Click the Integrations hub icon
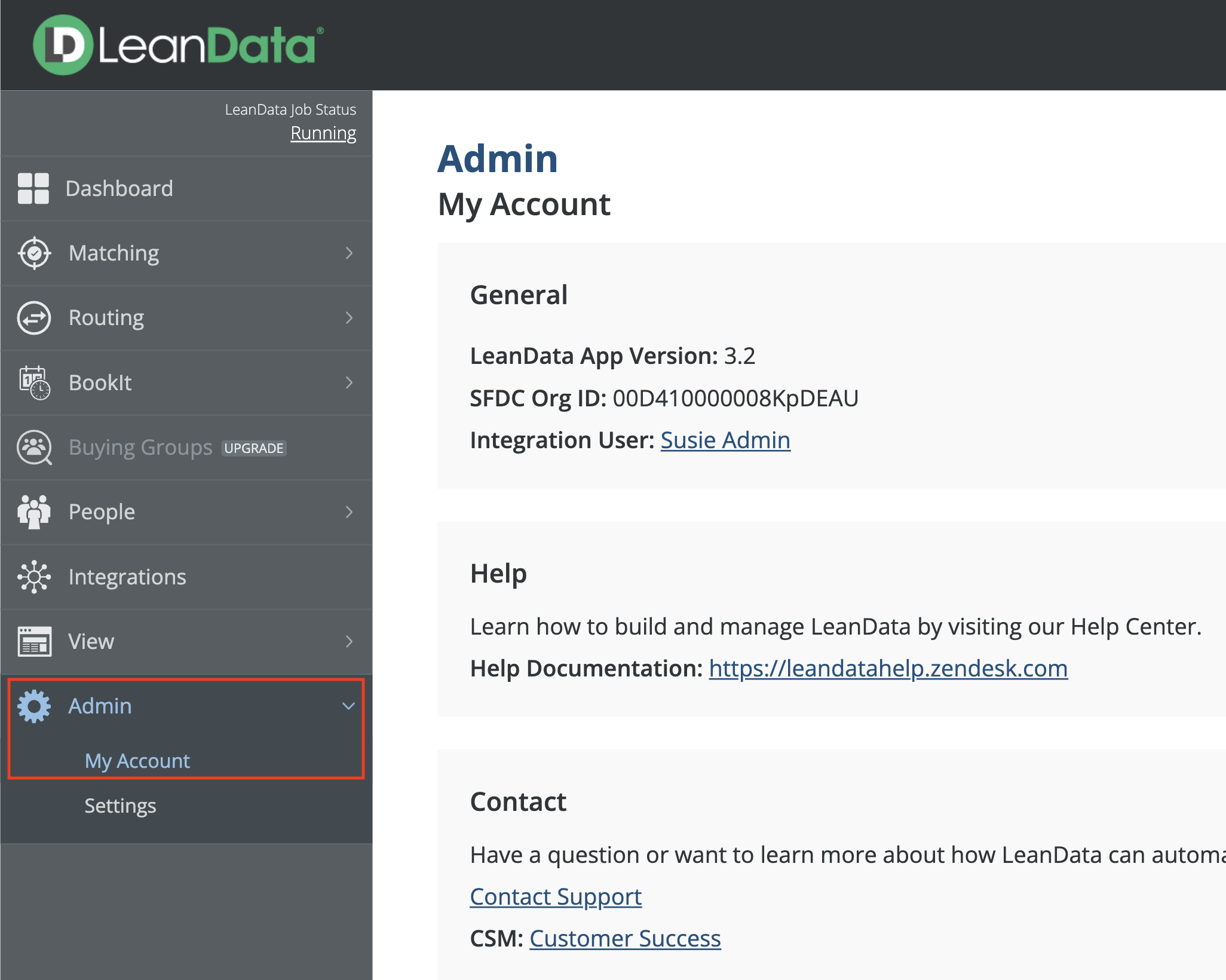Viewport: 1226px width, 980px height. 34,577
